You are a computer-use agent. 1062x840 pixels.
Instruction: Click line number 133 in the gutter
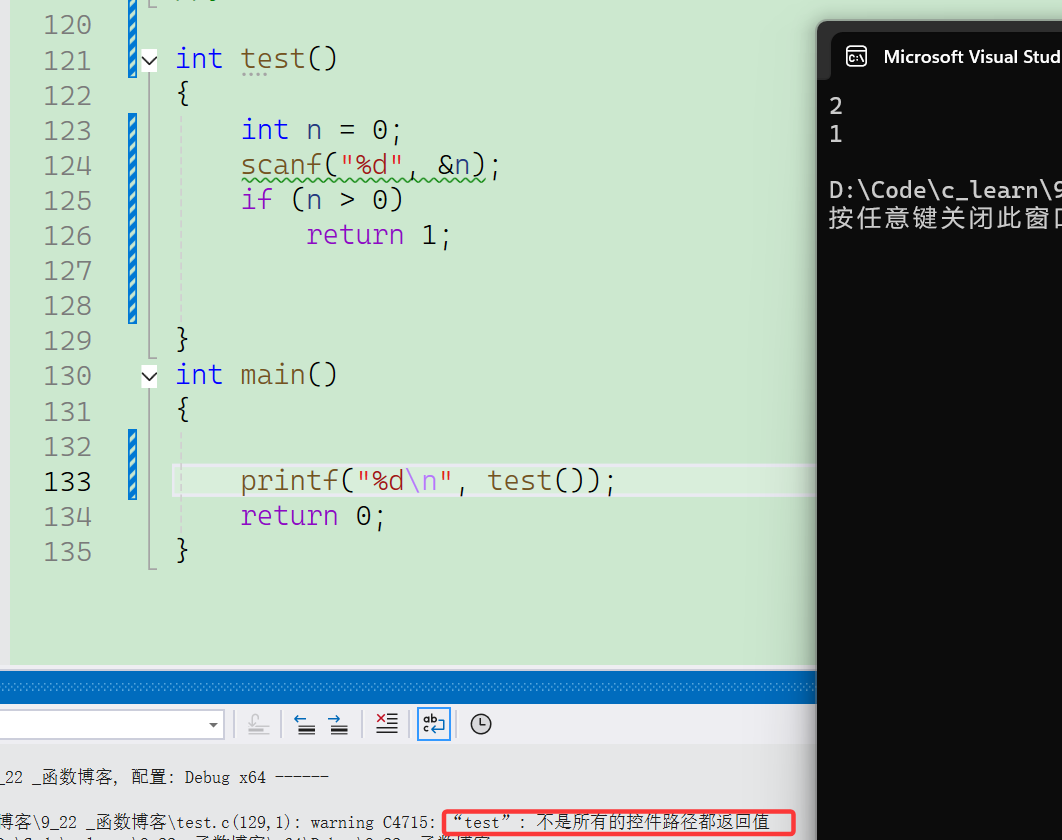coord(67,482)
